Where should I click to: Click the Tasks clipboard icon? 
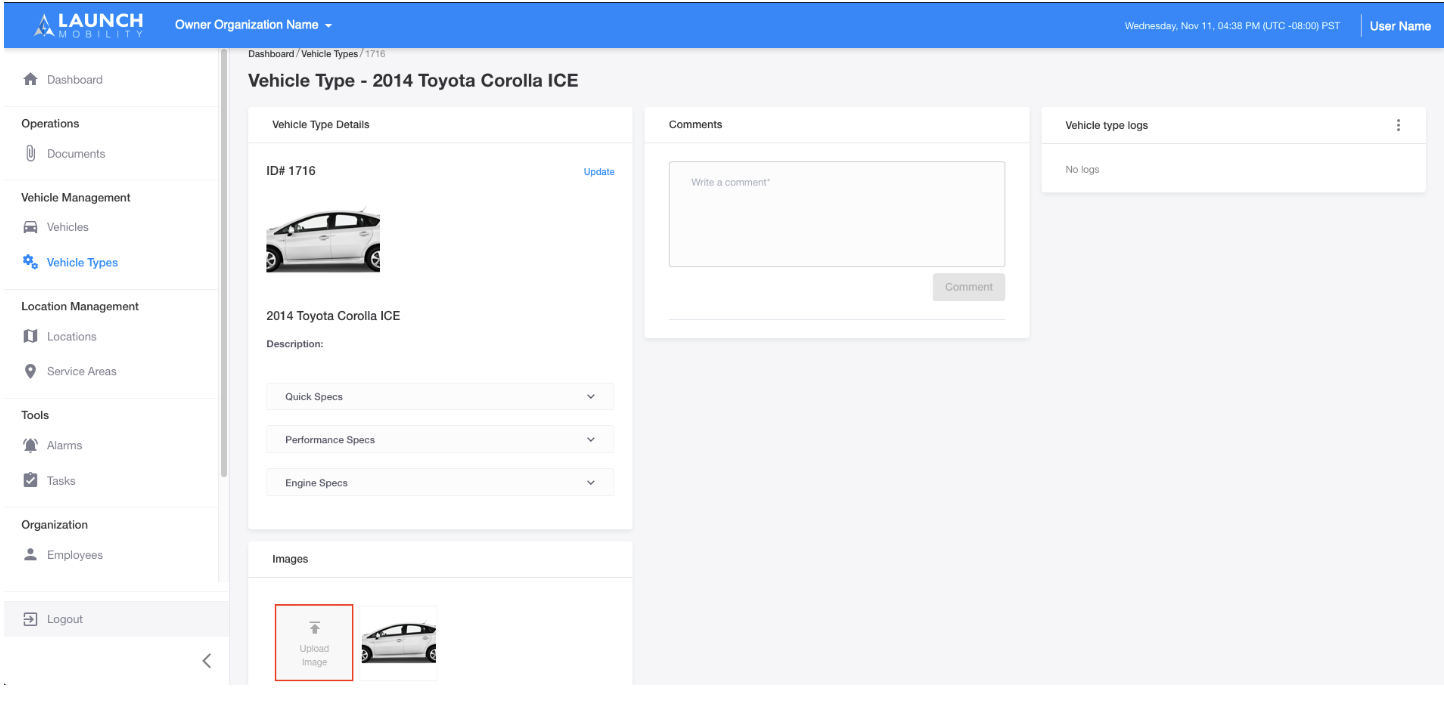click(x=30, y=480)
